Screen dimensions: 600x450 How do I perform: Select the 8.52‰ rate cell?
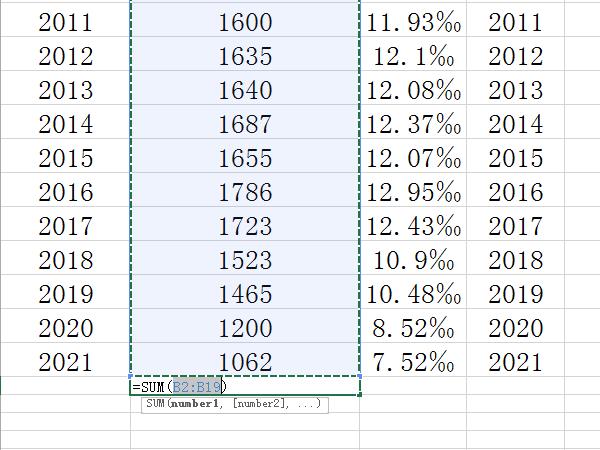pos(413,328)
